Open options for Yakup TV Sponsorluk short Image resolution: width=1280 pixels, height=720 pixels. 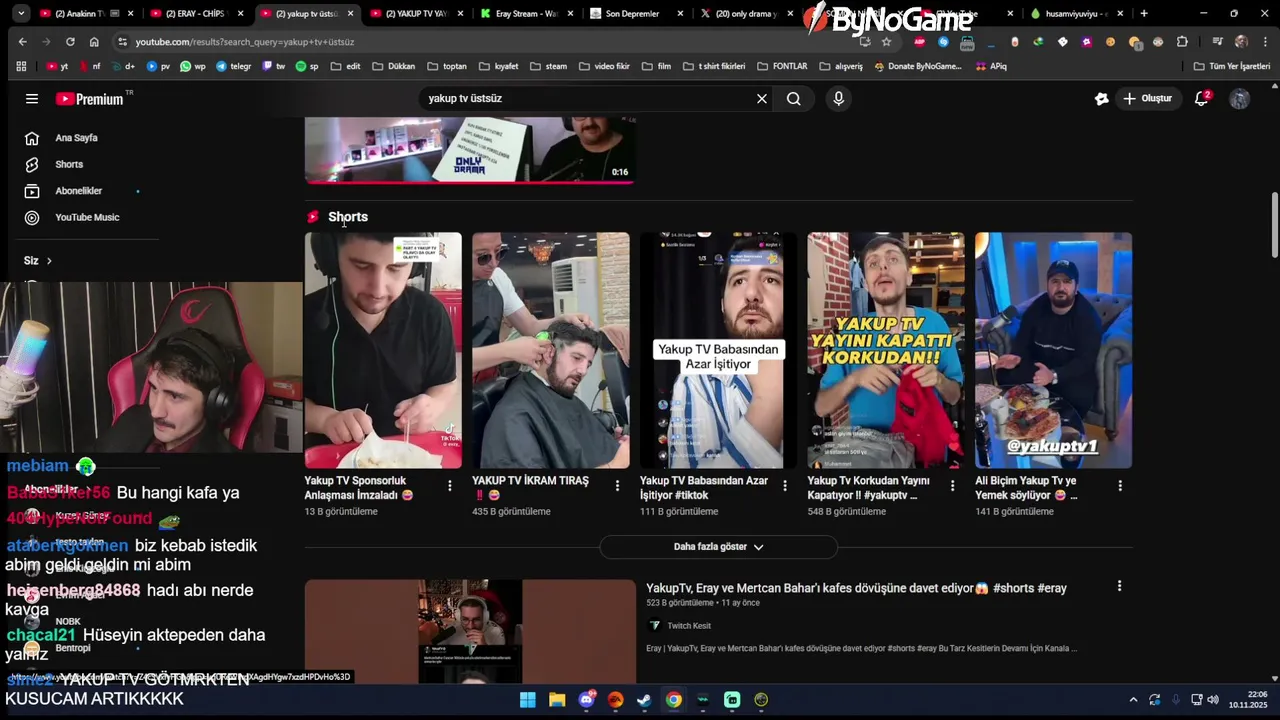pyautogui.click(x=450, y=486)
